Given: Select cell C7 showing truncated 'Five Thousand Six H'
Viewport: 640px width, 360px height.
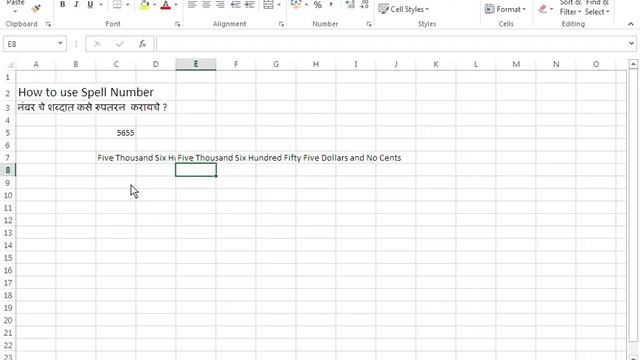Looking at the screenshot, I should coord(116,158).
